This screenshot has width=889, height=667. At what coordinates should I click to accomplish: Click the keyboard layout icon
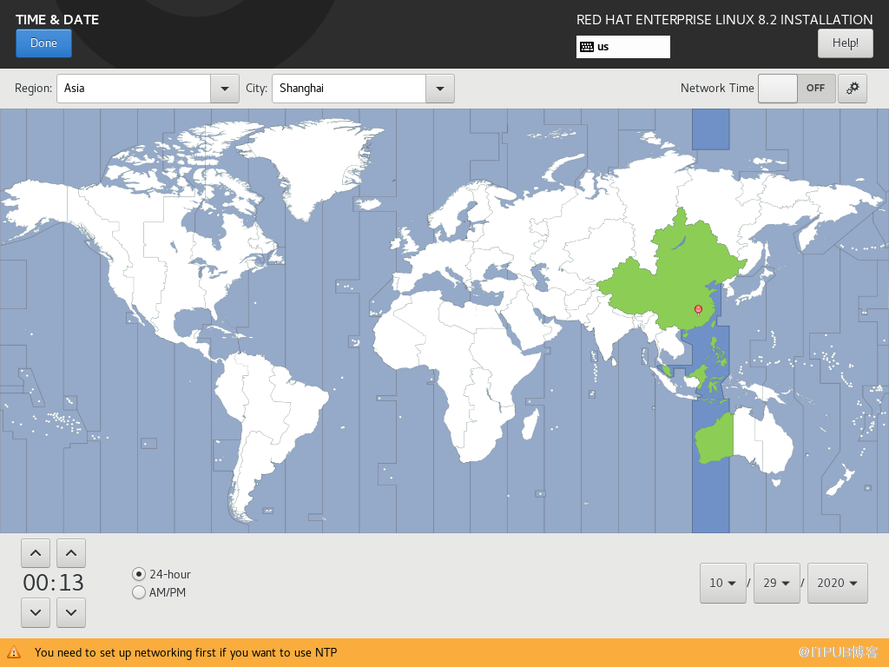point(587,47)
